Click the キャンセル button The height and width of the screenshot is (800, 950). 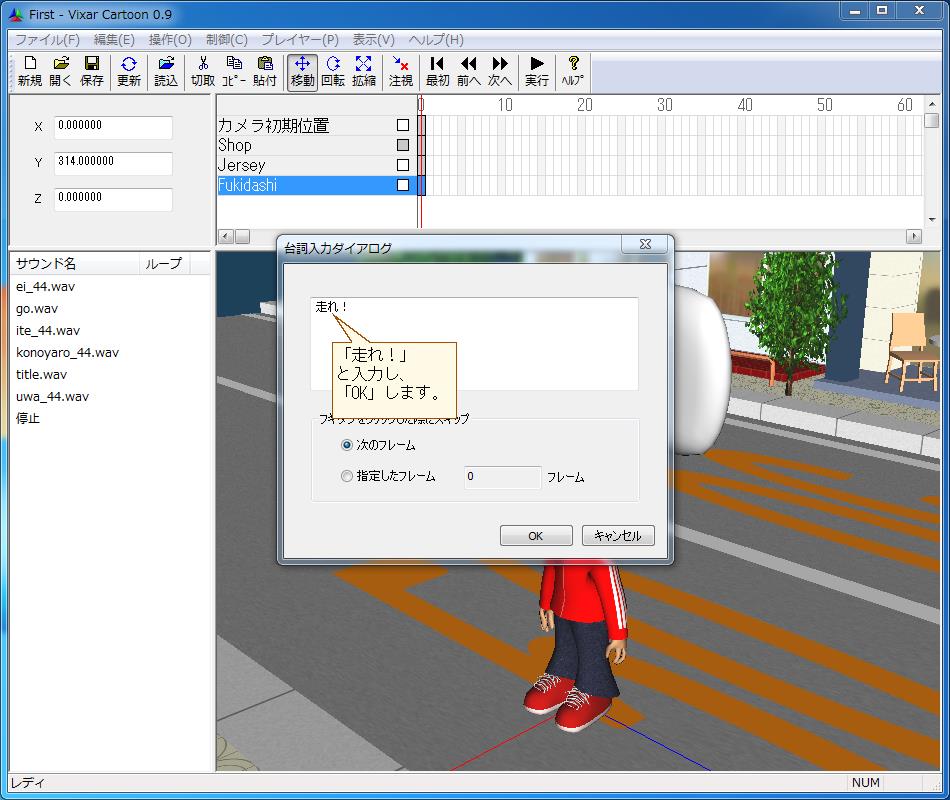[618, 536]
